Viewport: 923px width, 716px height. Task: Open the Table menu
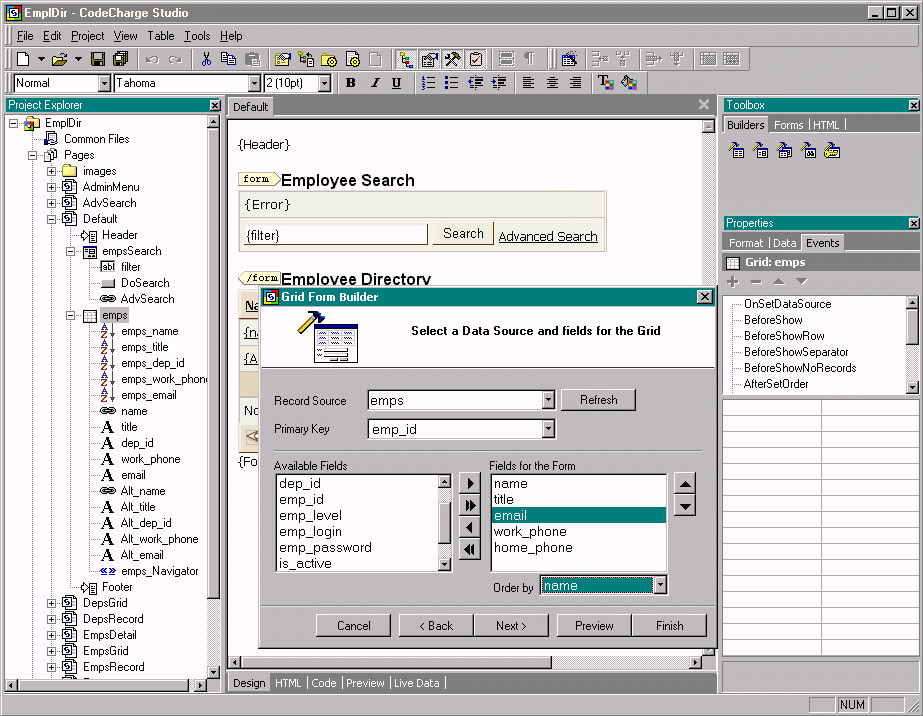pyautogui.click(x=161, y=36)
